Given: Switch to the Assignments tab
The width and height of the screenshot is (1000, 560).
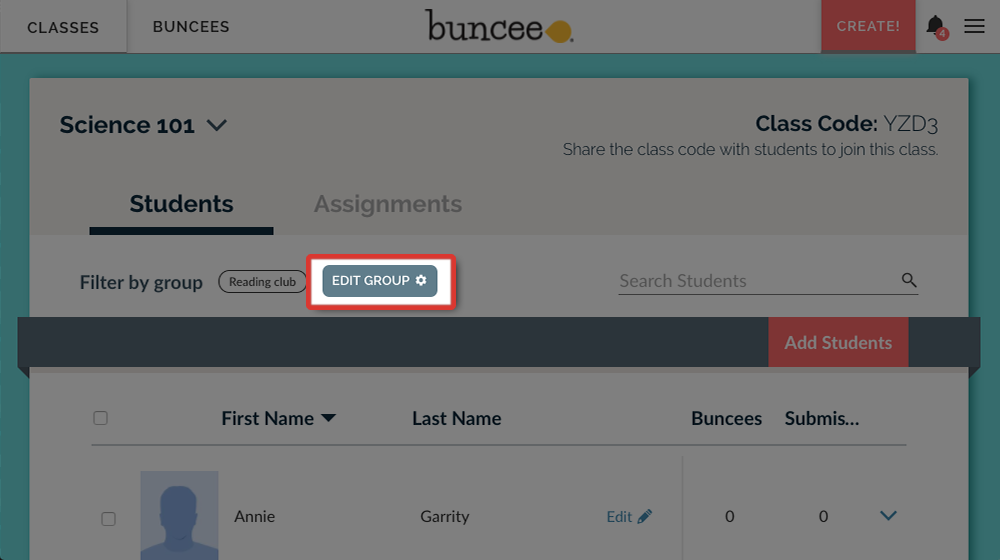Looking at the screenshot, I should 388,204.
